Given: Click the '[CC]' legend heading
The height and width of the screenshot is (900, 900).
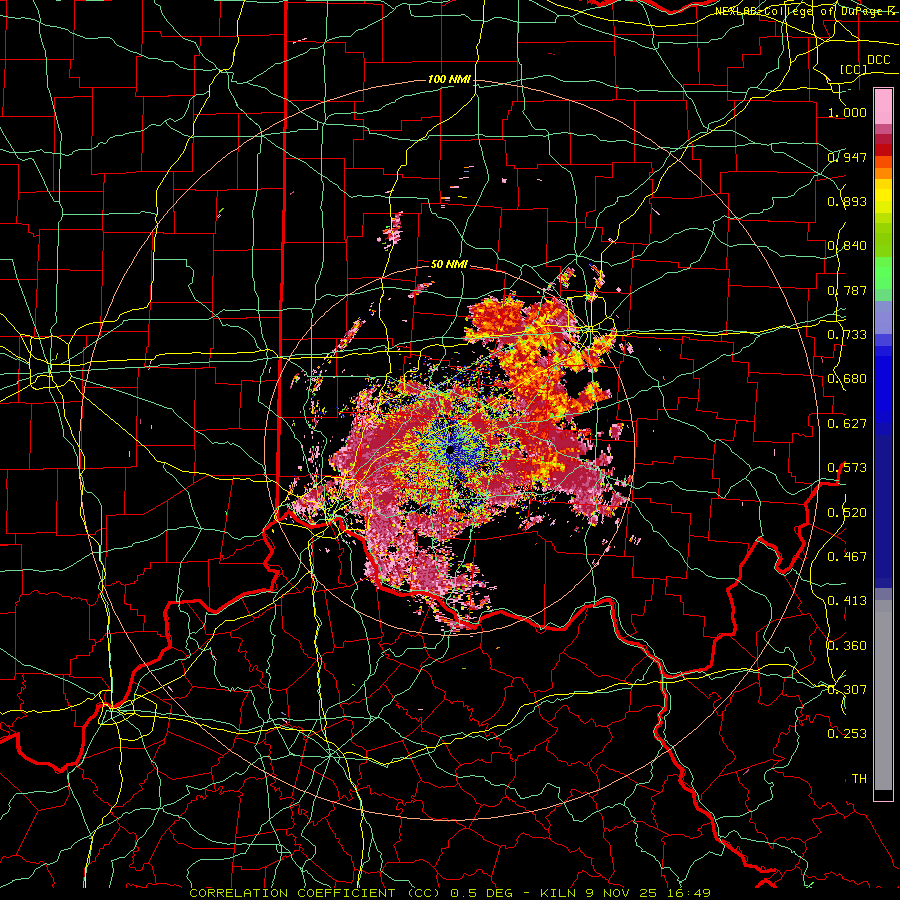Looking at the screenshot, I should 853,69.
